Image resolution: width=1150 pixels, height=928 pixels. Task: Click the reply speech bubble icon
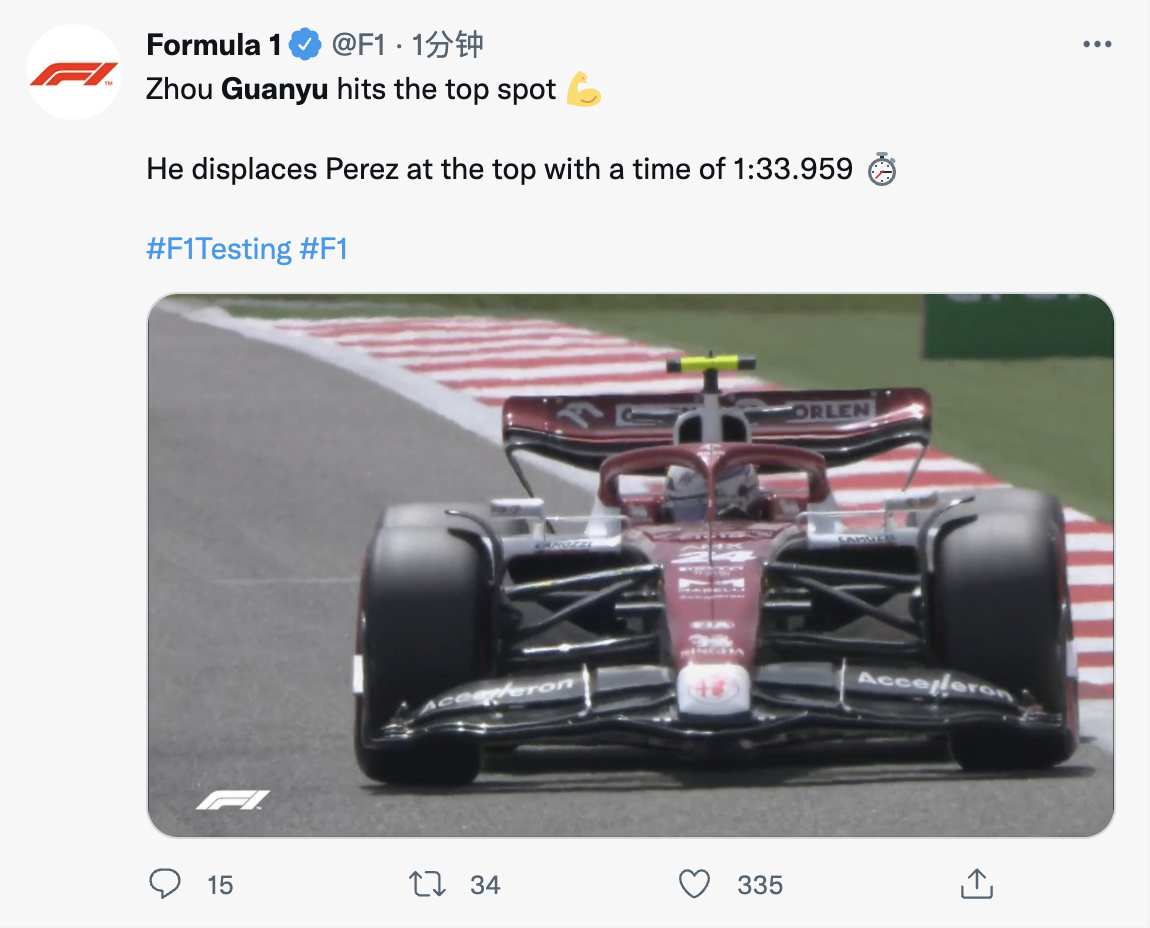click(x=165, y=884)
